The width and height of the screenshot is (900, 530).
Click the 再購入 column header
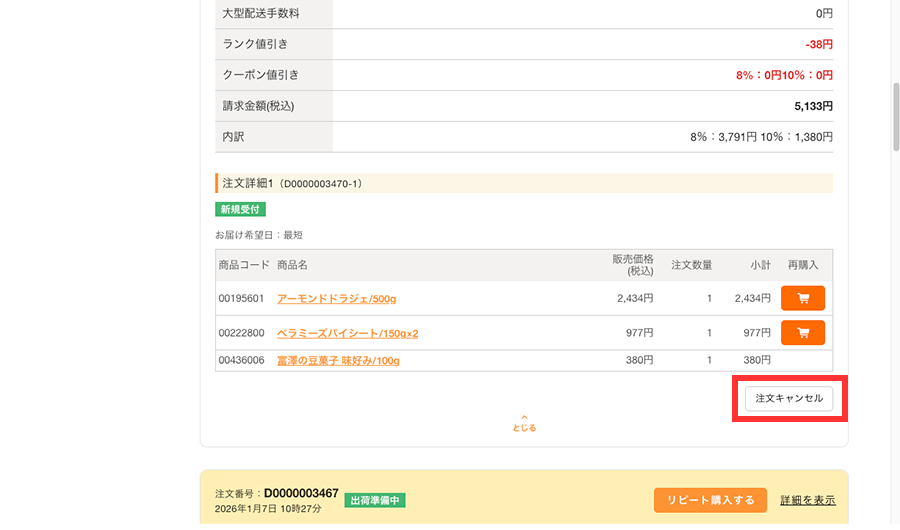802,265
